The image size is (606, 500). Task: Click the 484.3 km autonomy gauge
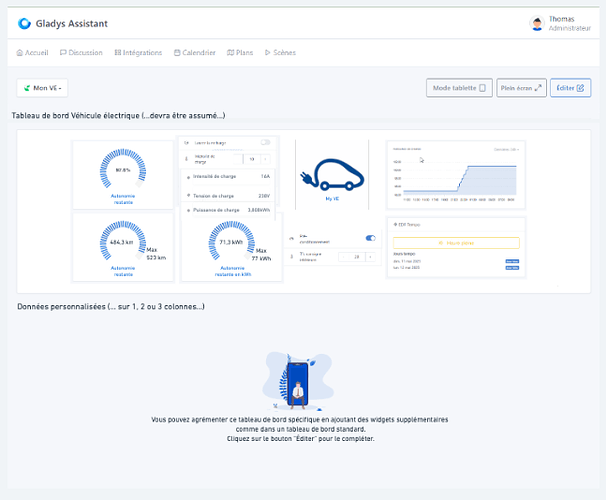[123, 244]
